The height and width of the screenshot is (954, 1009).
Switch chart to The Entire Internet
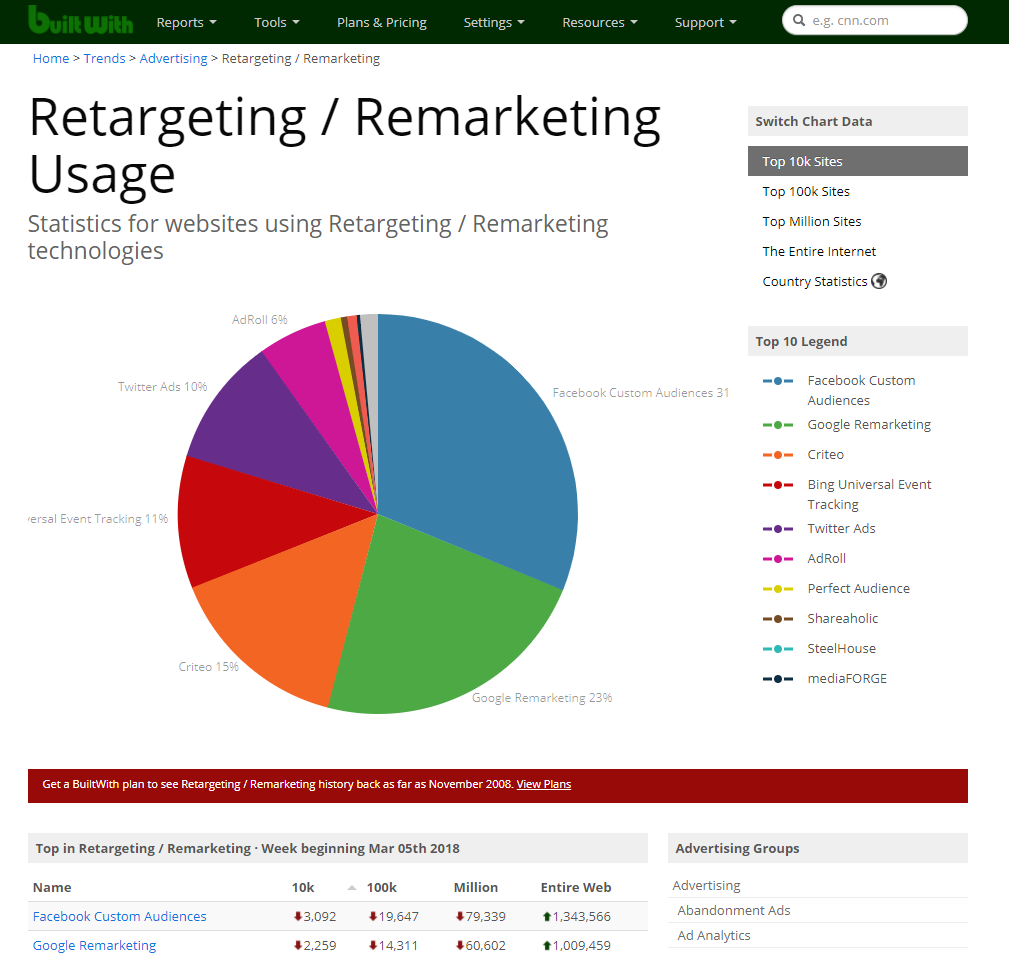(819, 252)
